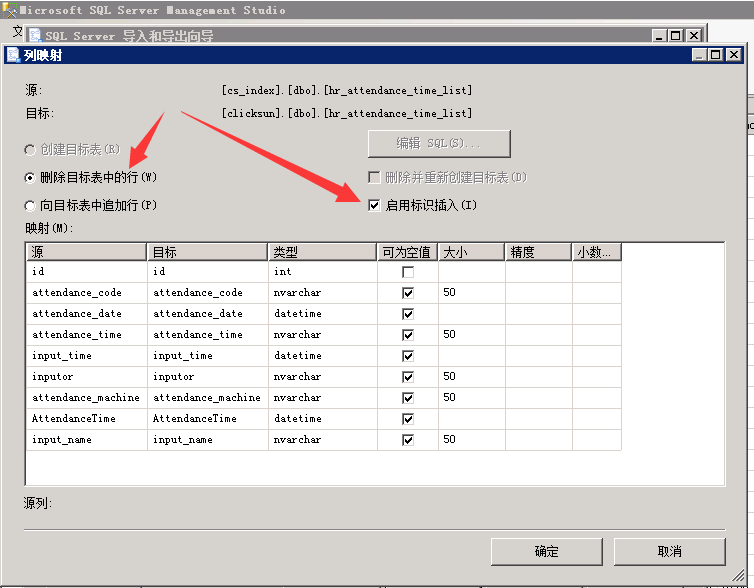This screenshot has height=588, width=754.
Task: Click the SQL Server wizard window icon
Action: 35,36
